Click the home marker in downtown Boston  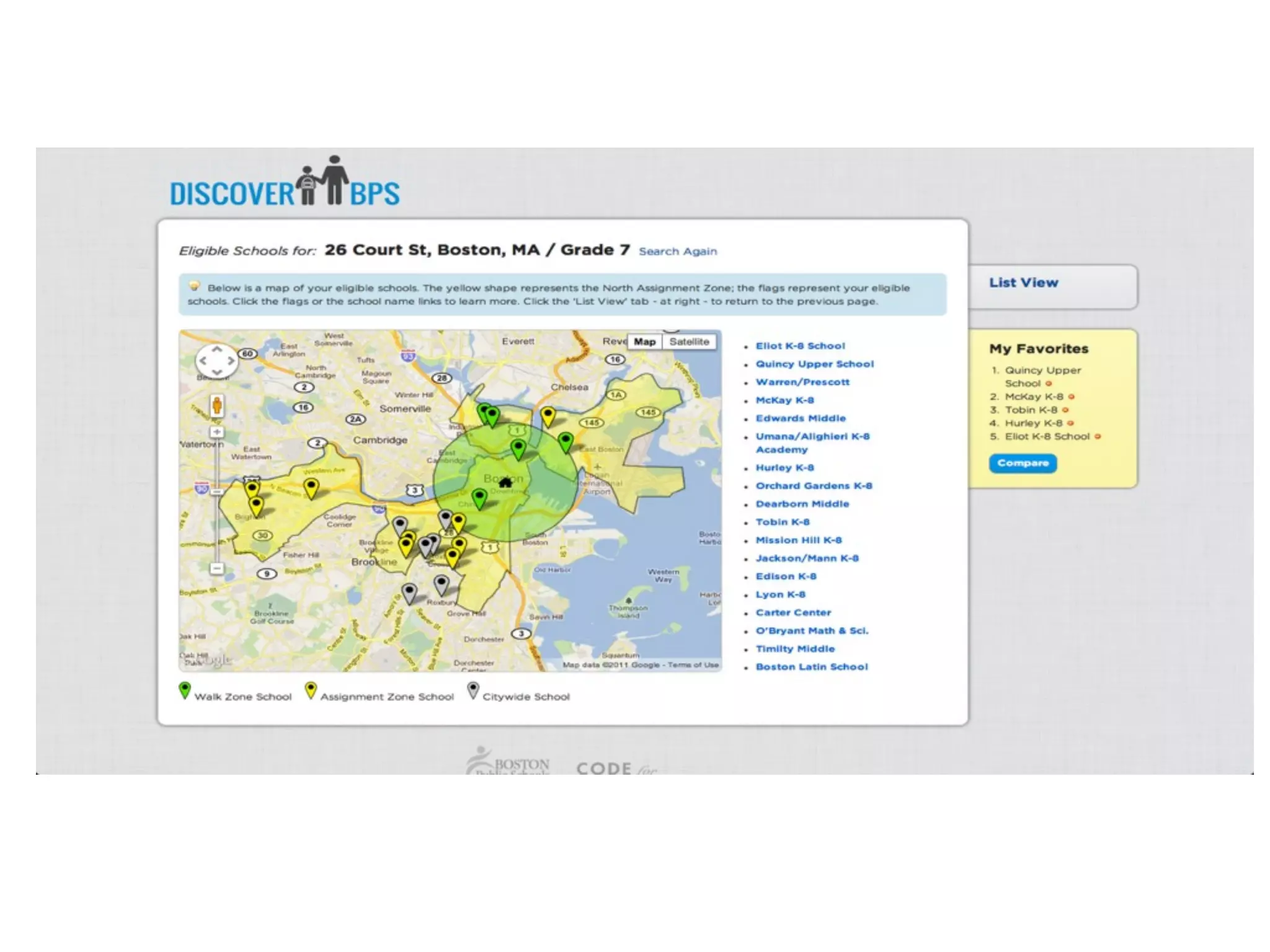505,482
